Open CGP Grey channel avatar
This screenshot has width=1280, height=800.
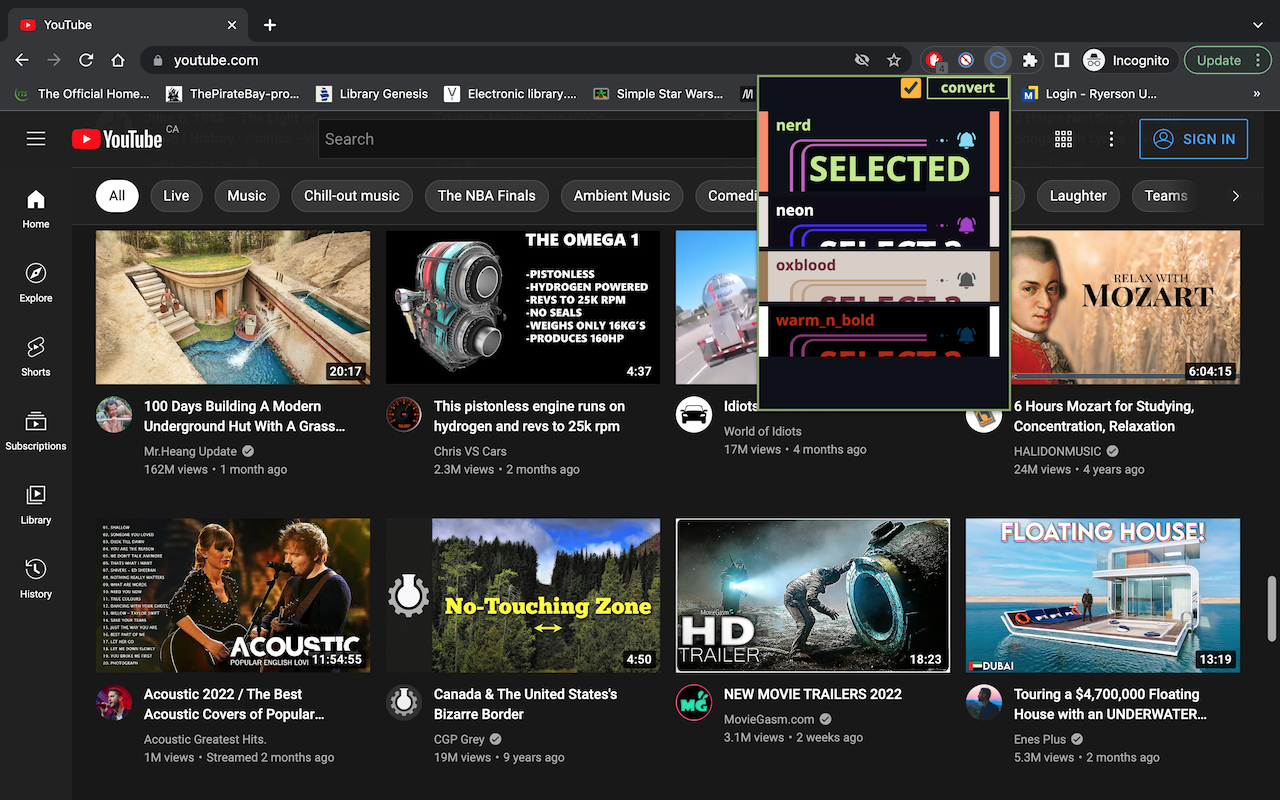tap(404, 702)
